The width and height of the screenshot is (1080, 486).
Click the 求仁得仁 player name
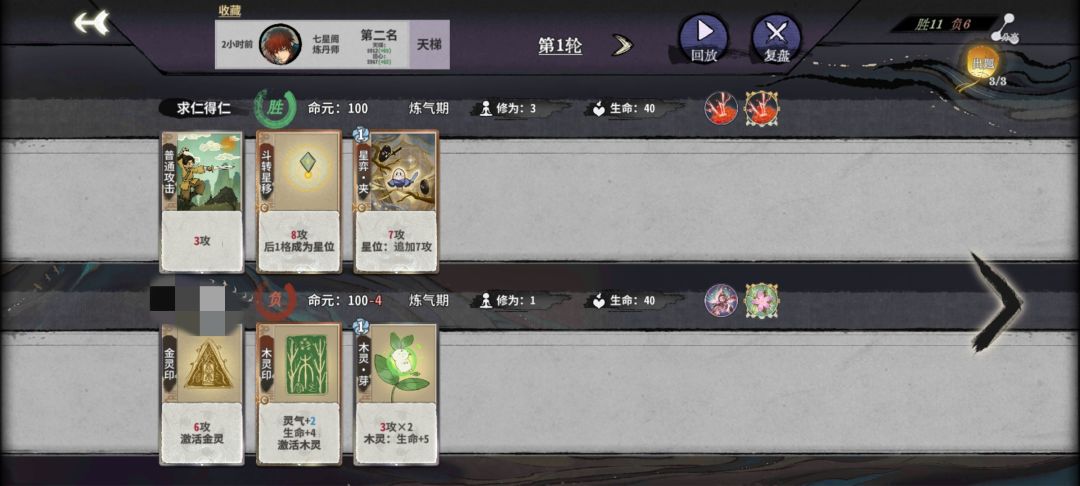[x=204, y=109]
